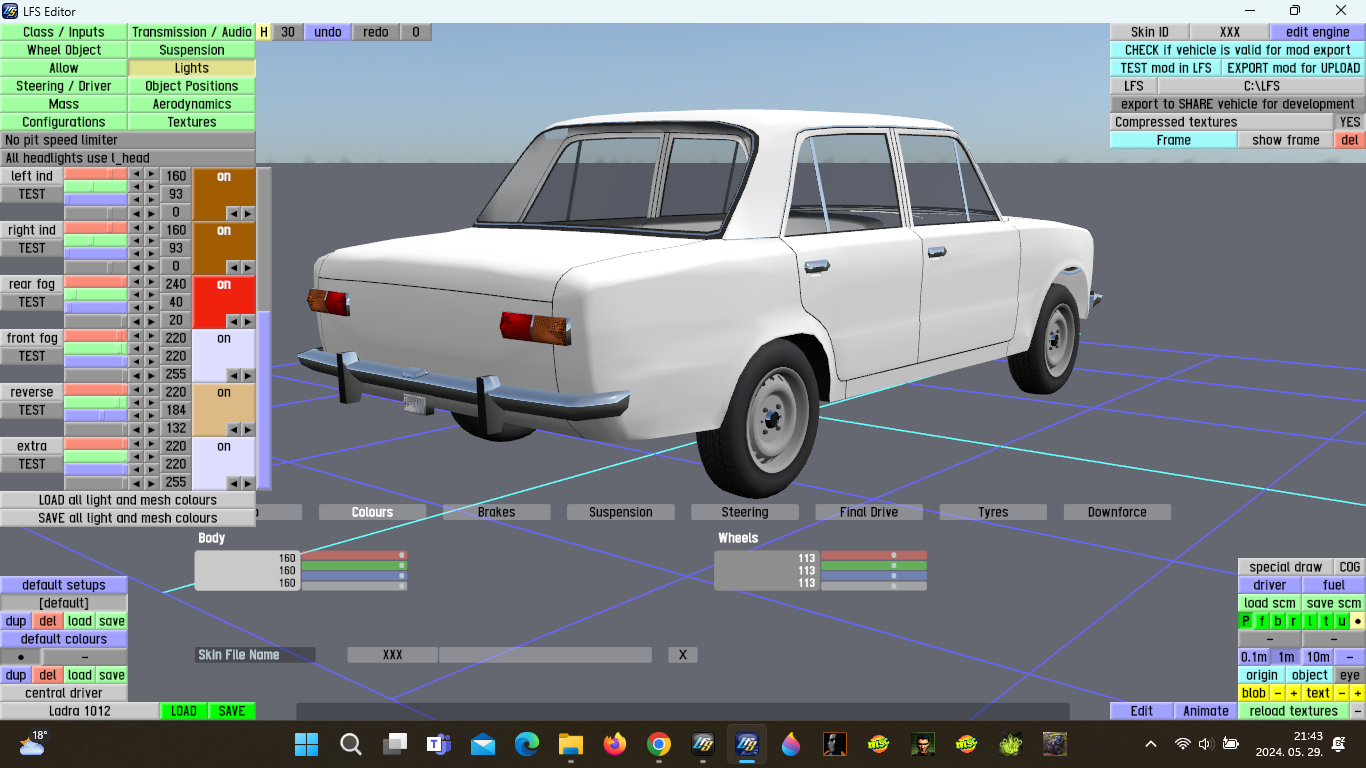Open the notification bell in system tray
This screenshot has width=1366, height=768.
1339,744
